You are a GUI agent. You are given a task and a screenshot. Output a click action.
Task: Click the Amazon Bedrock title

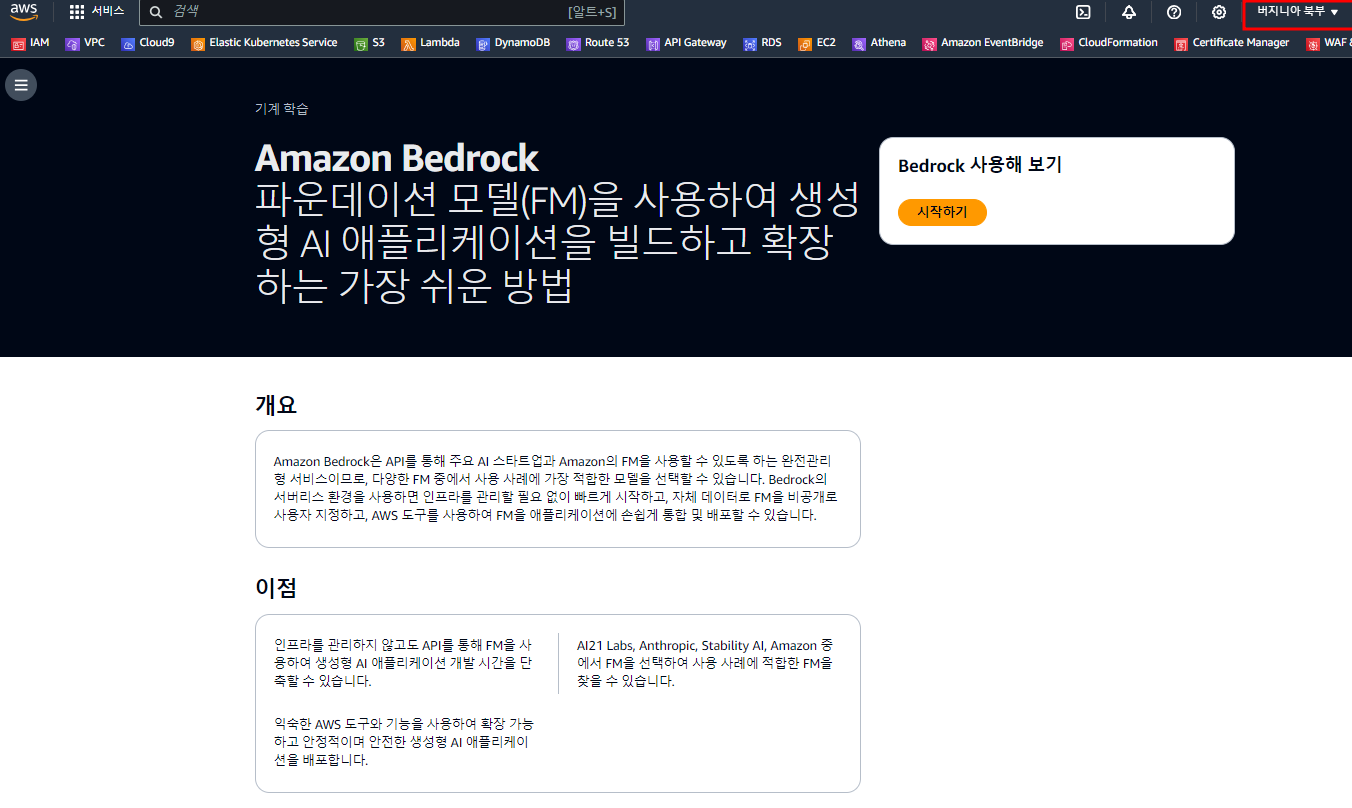[396, 158]
